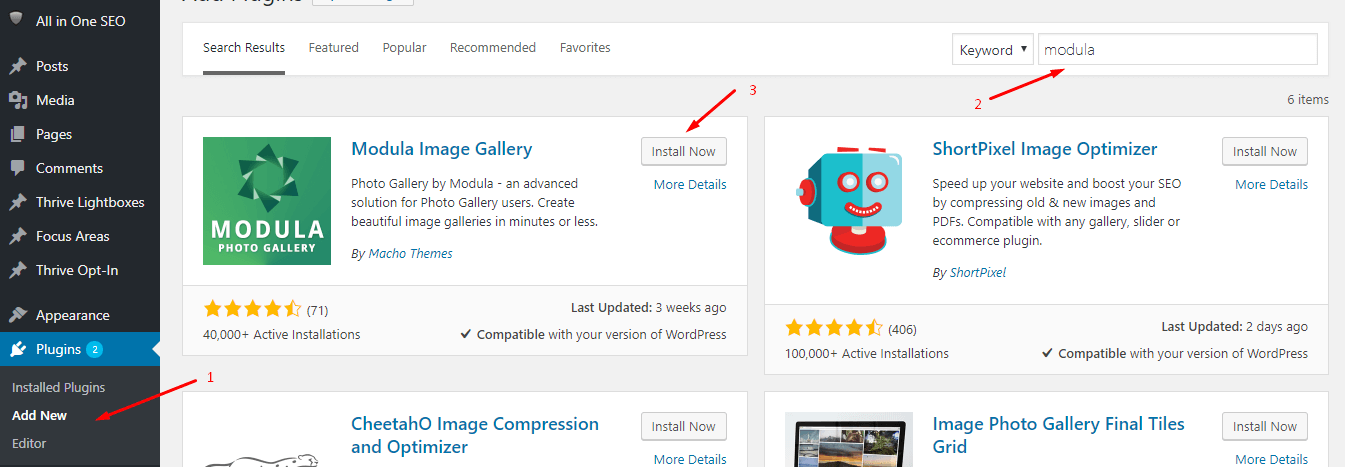Open CheetahO Image Compression and Optimizer title

tap(475, 435)
